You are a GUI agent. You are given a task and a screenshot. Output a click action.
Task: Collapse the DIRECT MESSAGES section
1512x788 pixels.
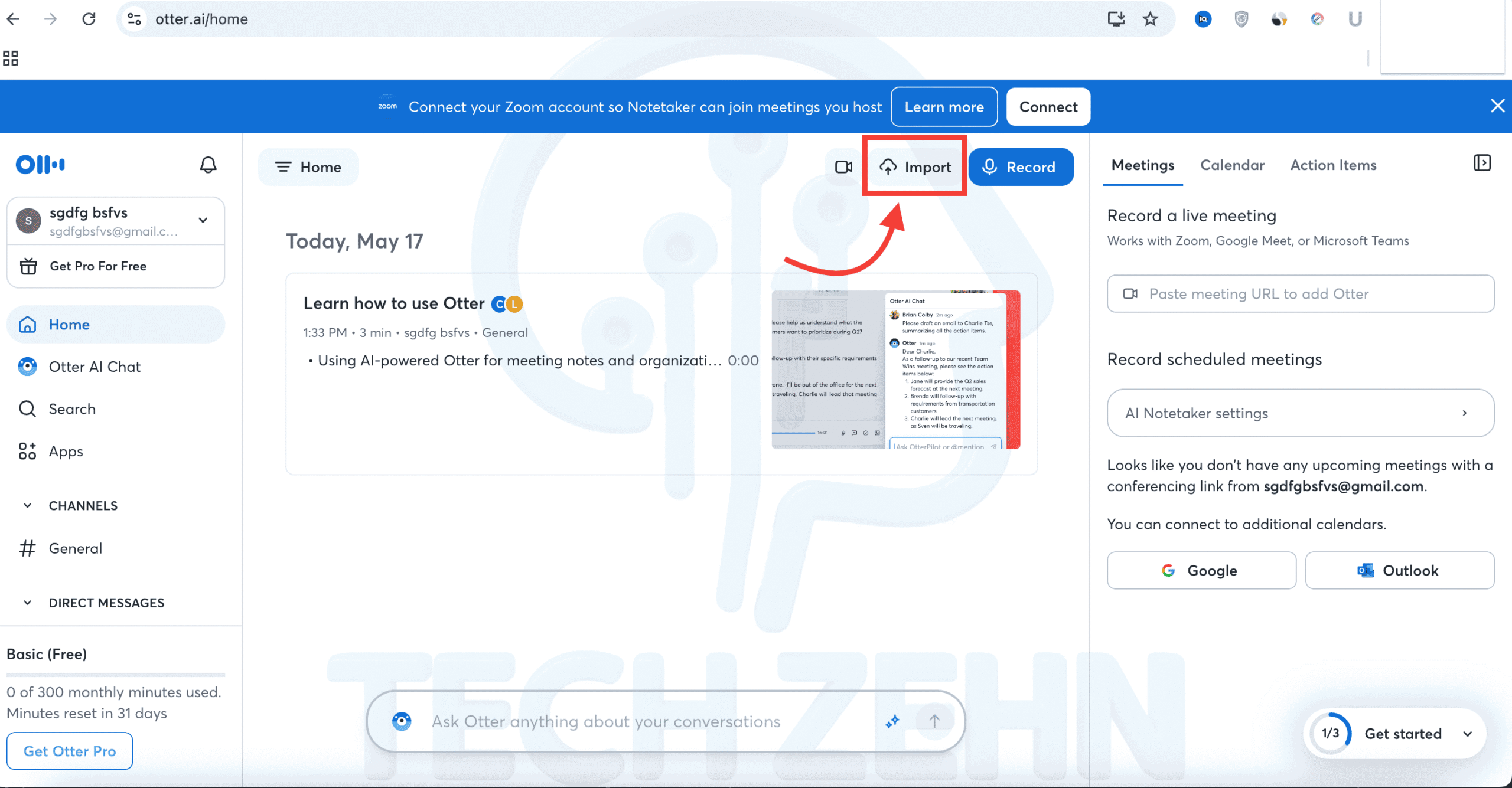27,603
